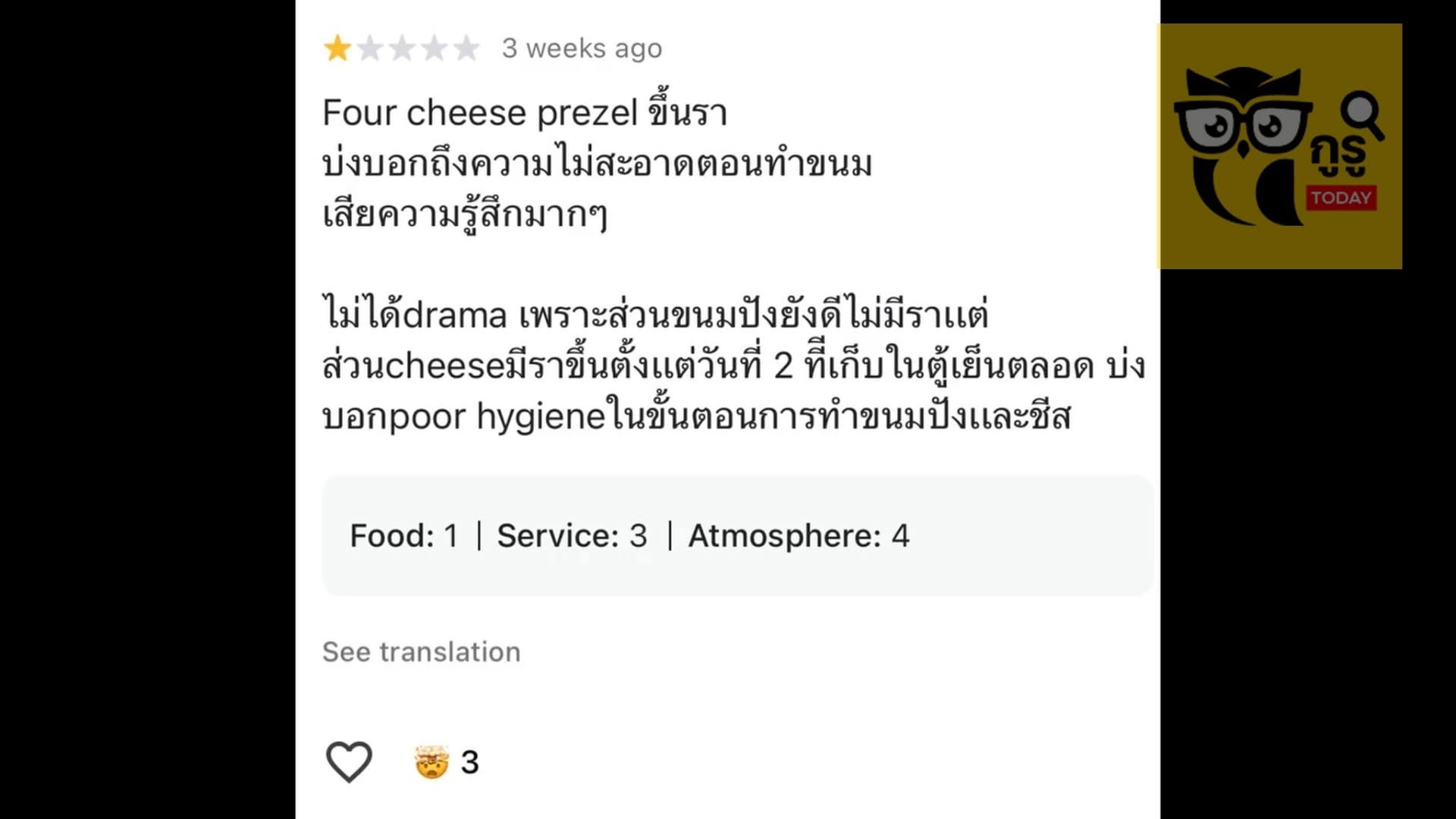Click the fifth empty rating star

coord(466,49)
